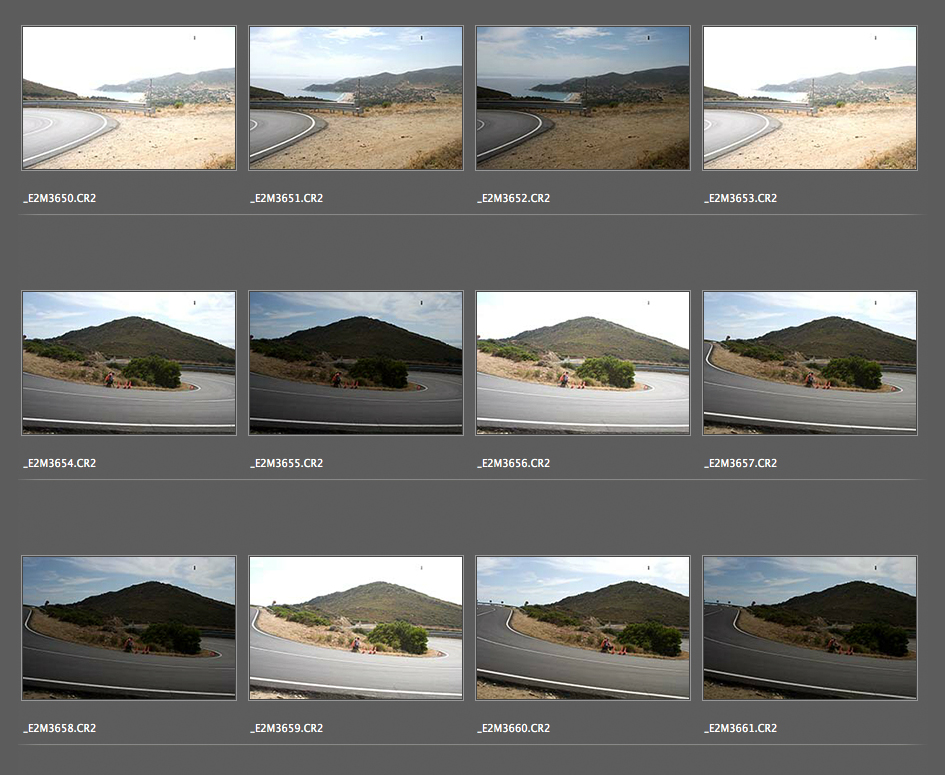This screenshot has height=775, width=945.
Task: Select the overexposed _E2M3653.CR2 thumbnail
Action: 810,98
